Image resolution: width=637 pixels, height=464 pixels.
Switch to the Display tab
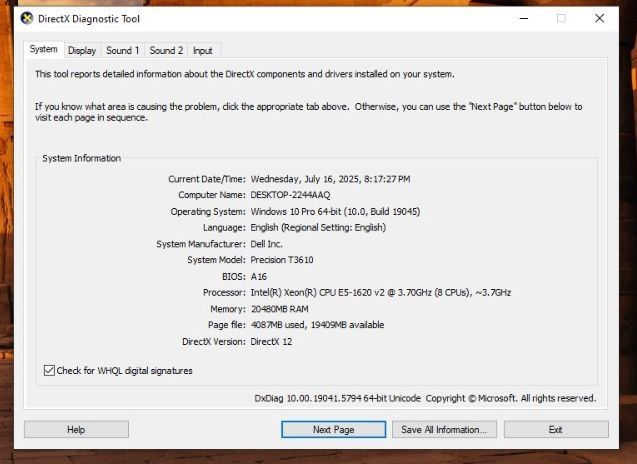coord(82,50)
